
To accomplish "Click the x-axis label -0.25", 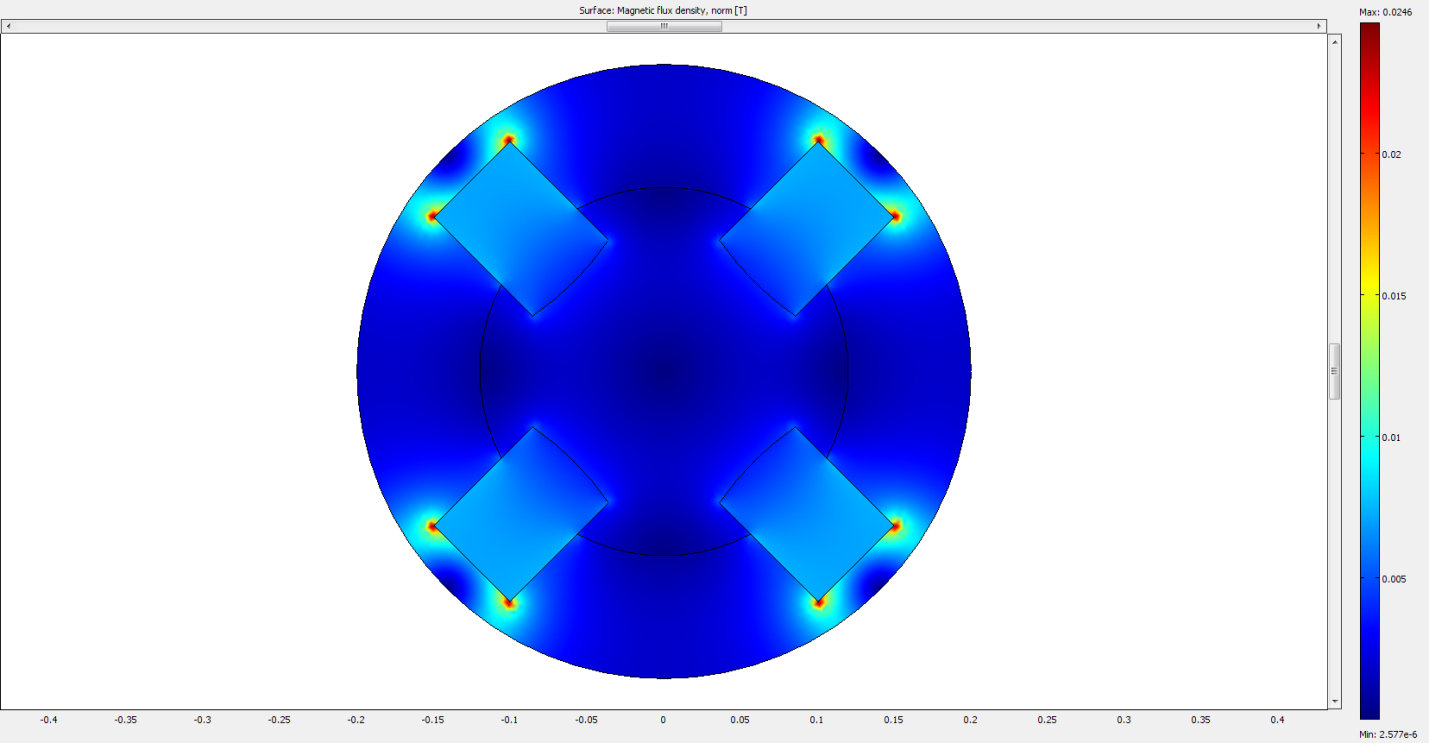I will 279,719.
